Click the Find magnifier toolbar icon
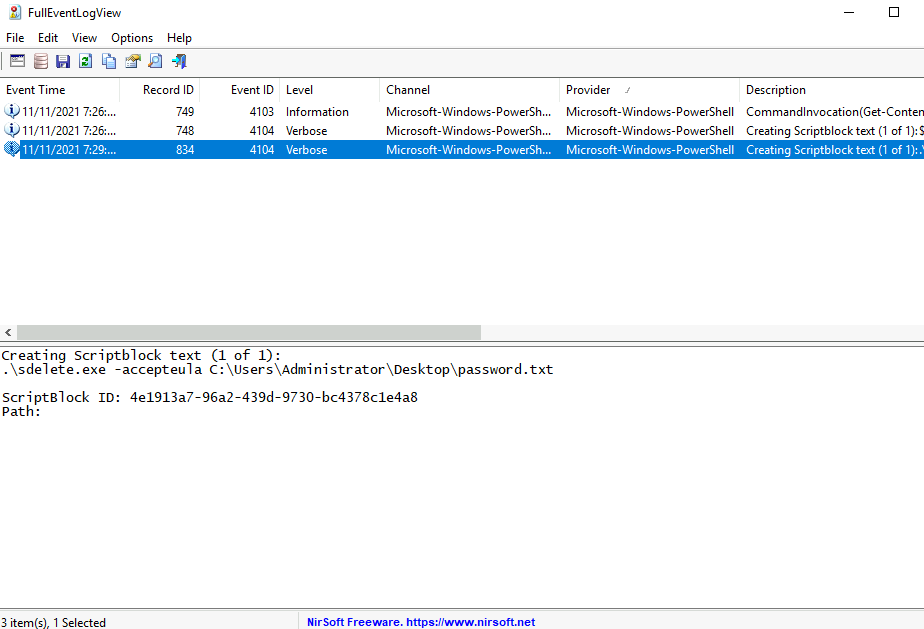The height and width of the screenshot is (629, 924). click(x=155, y=62)
